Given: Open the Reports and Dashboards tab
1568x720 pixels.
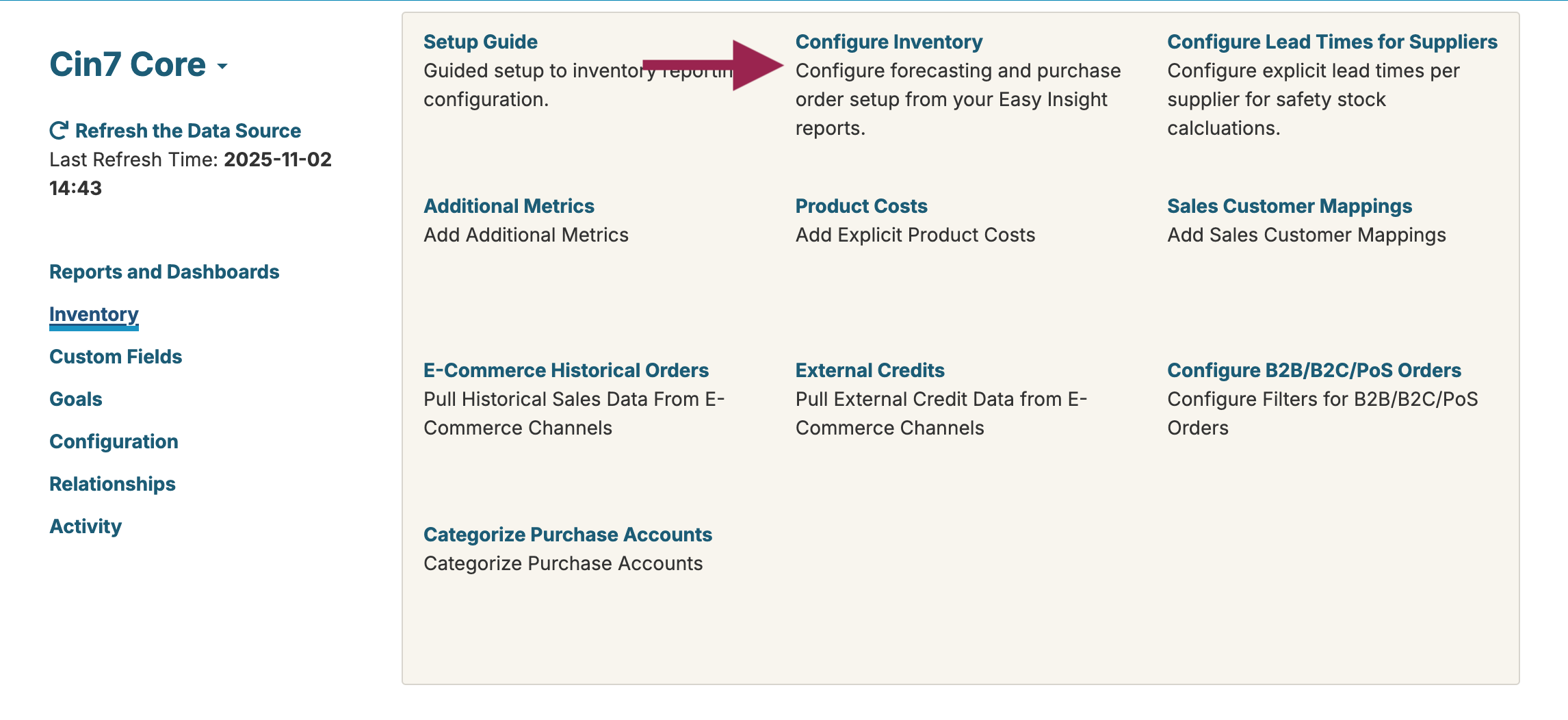Looking at the screenshot, I should 164,272.
